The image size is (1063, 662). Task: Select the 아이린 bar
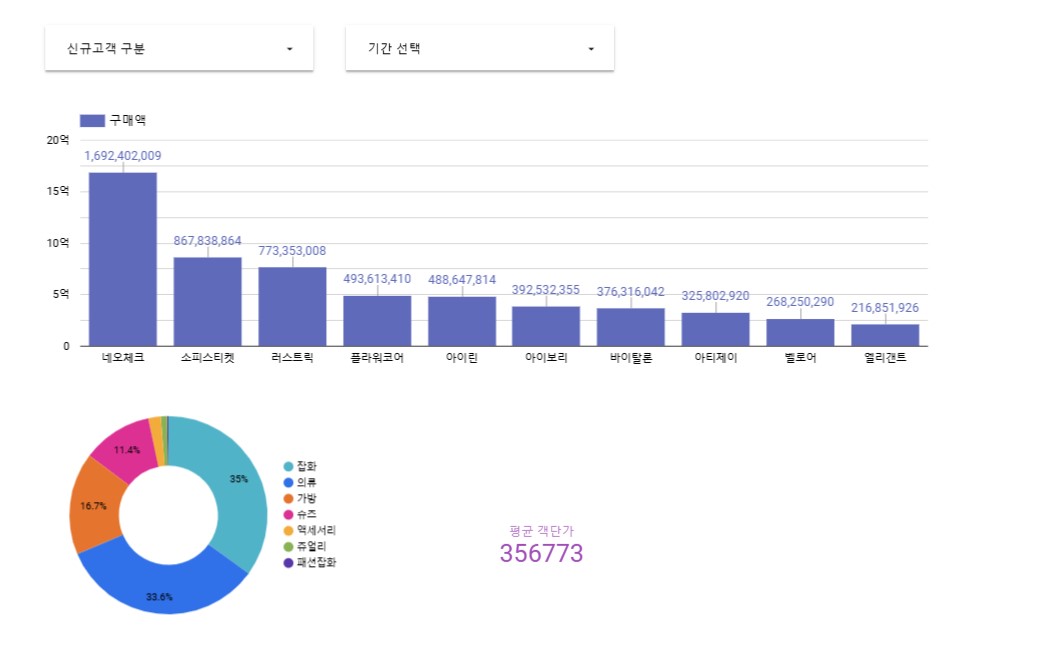462,322
